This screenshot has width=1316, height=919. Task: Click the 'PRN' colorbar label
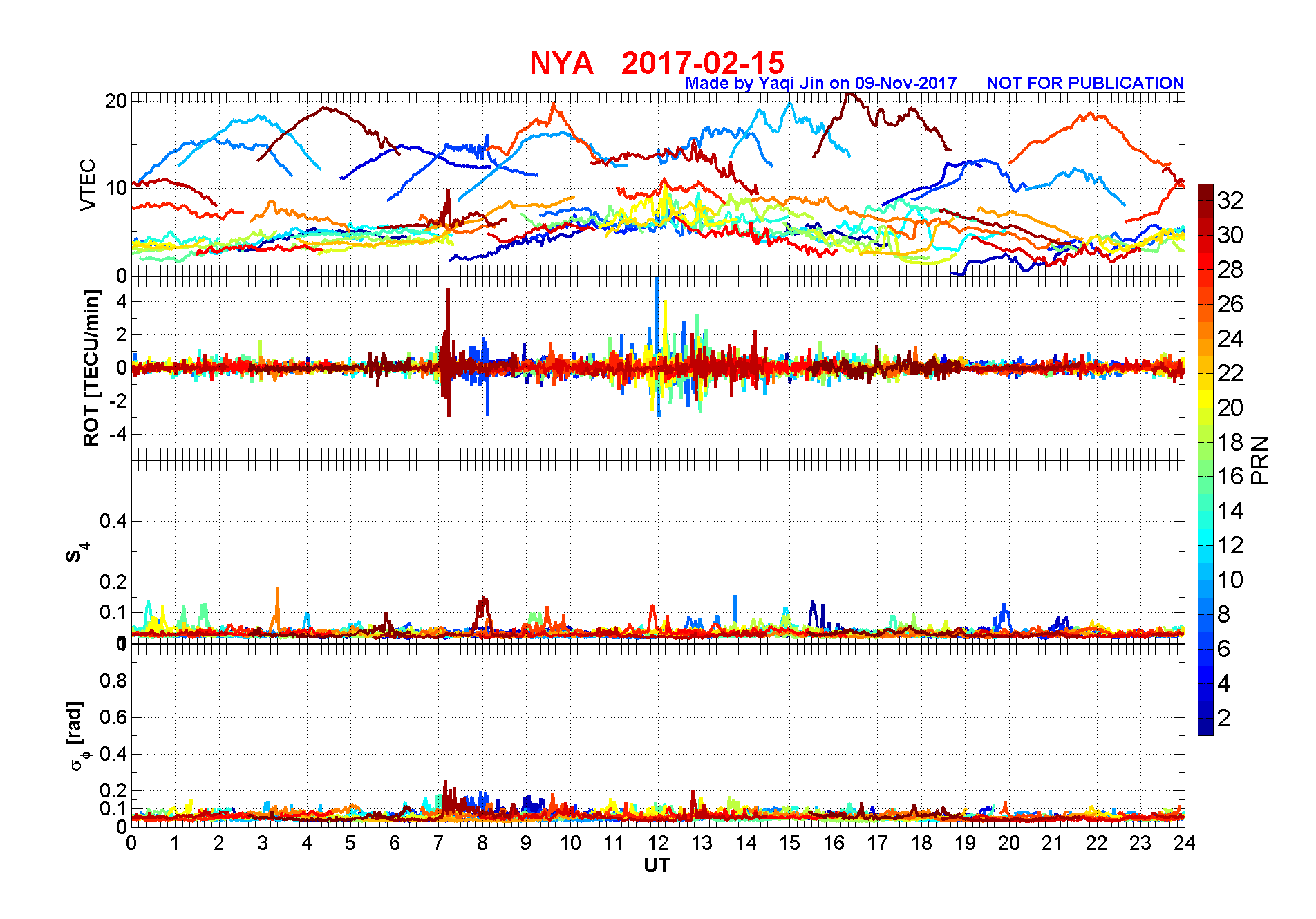click(1261, 460)
